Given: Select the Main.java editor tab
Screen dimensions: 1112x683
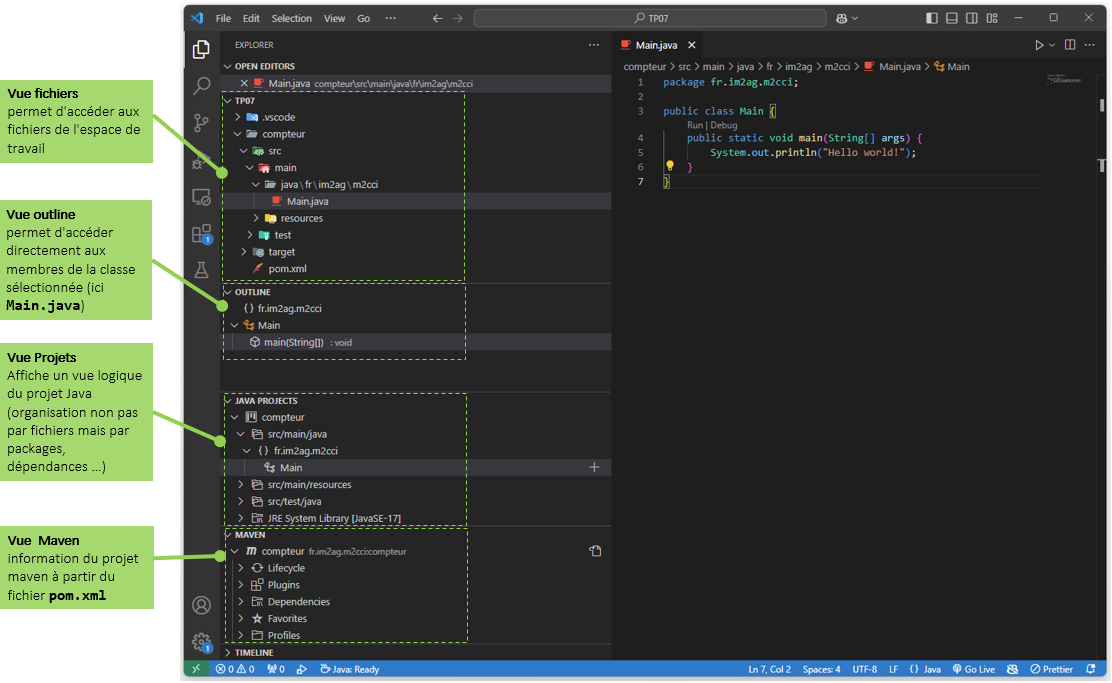Looking at the screenshot, I should click(656, 45).
